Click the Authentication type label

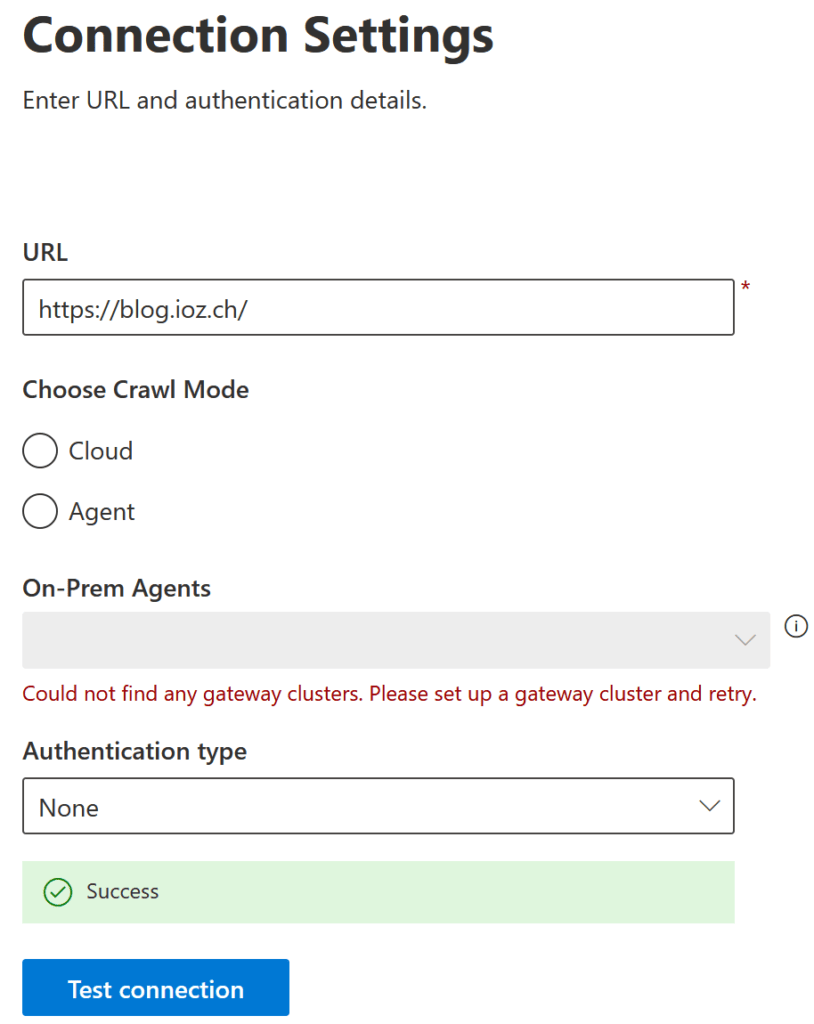point(135,752)
